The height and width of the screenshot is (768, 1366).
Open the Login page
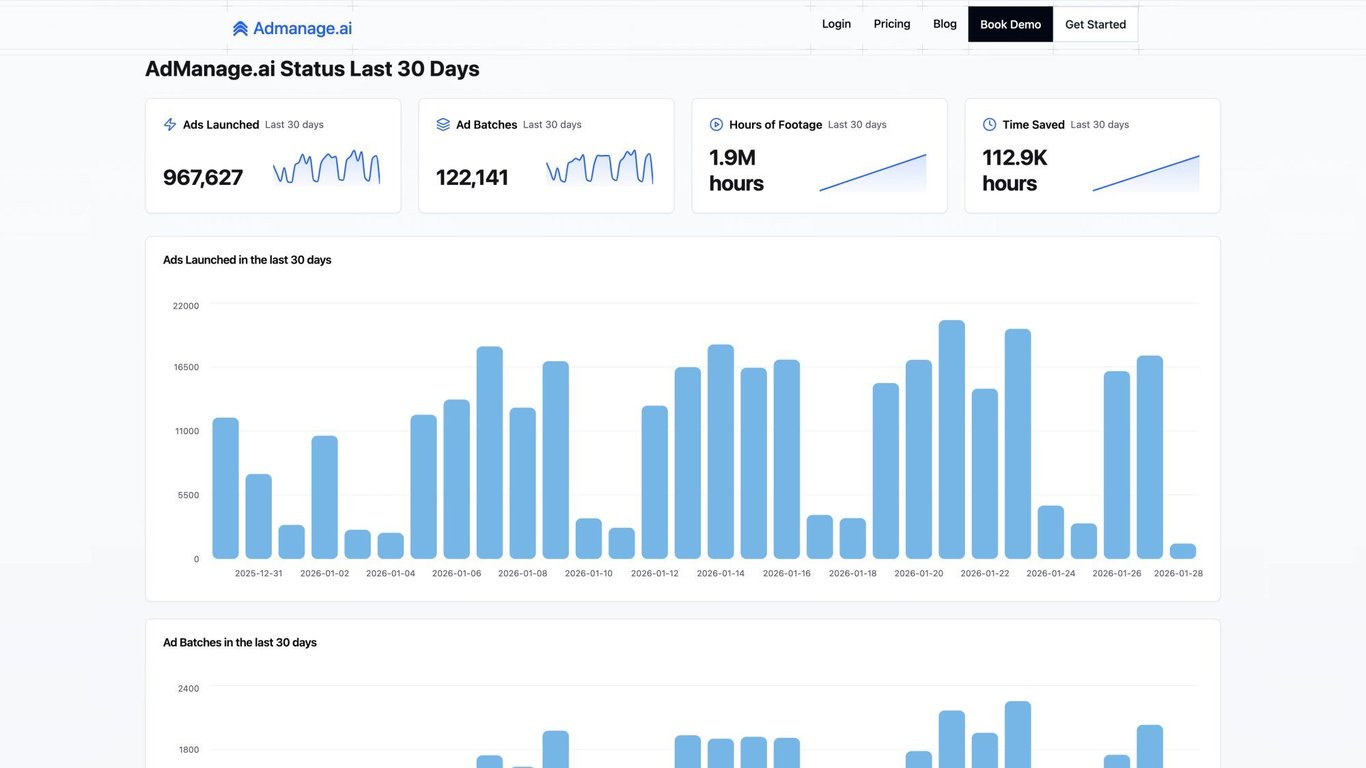tap(836, 24)
